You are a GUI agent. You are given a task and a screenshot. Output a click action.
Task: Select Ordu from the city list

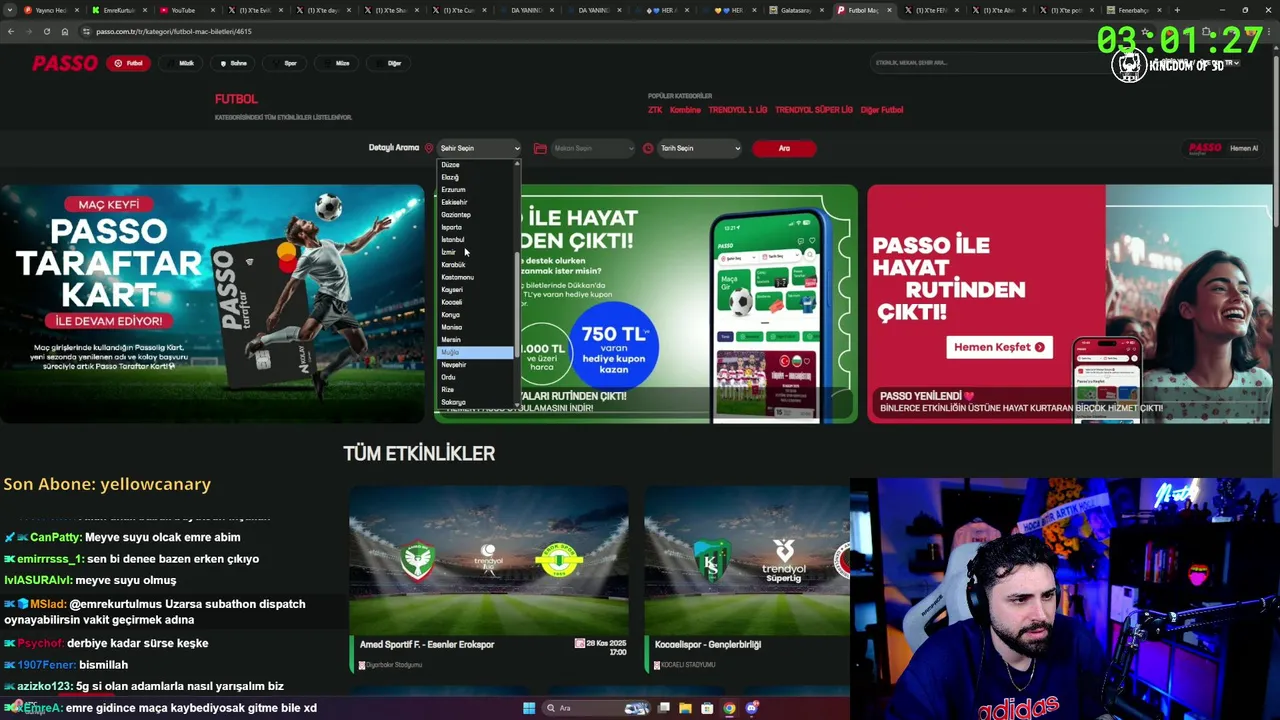[x=476, y=377]
